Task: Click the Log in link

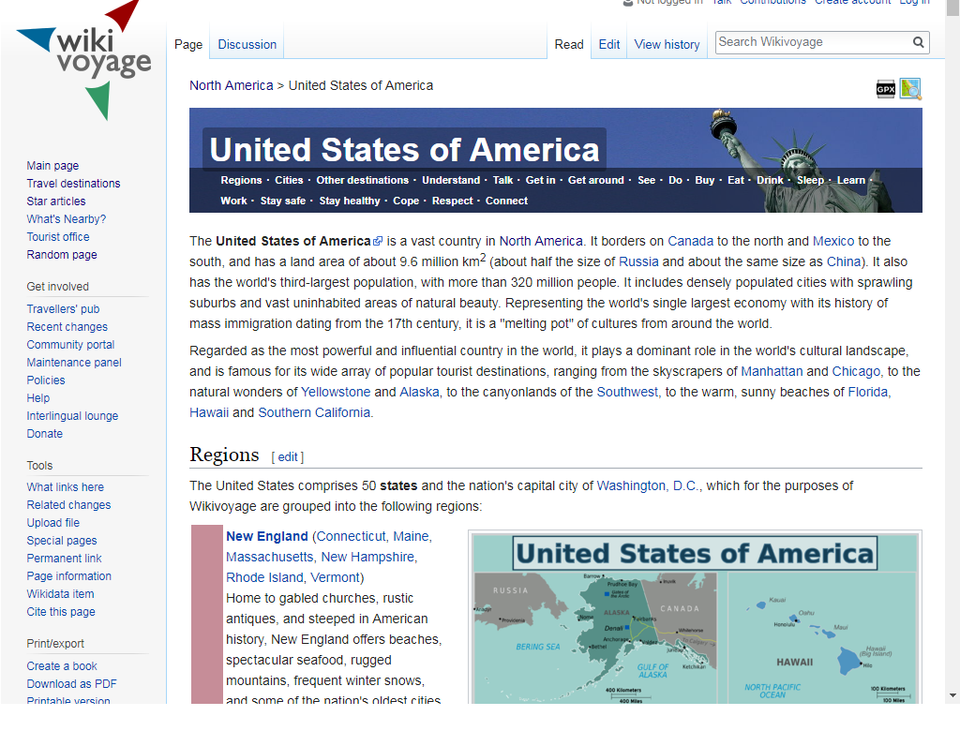Action: pos(914,3)
